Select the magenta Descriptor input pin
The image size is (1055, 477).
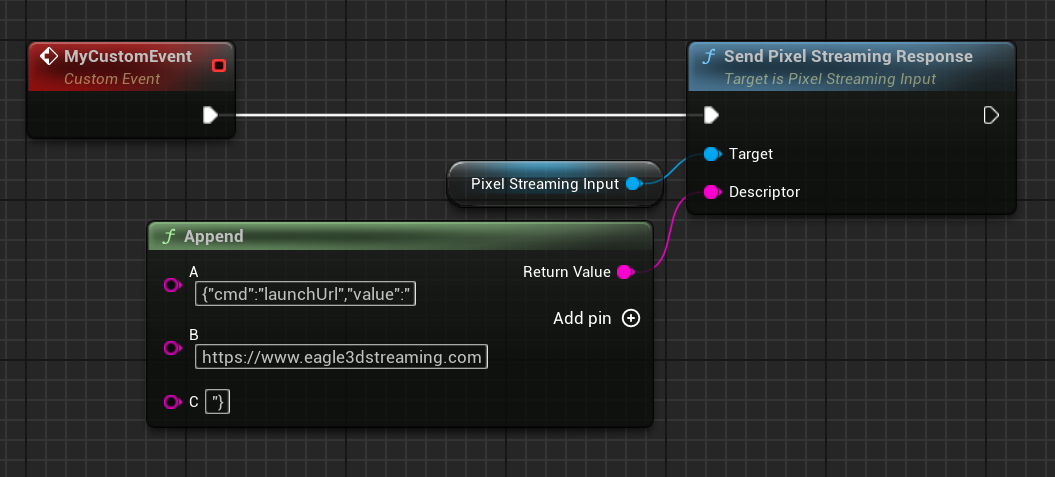(x=712, y=191)
